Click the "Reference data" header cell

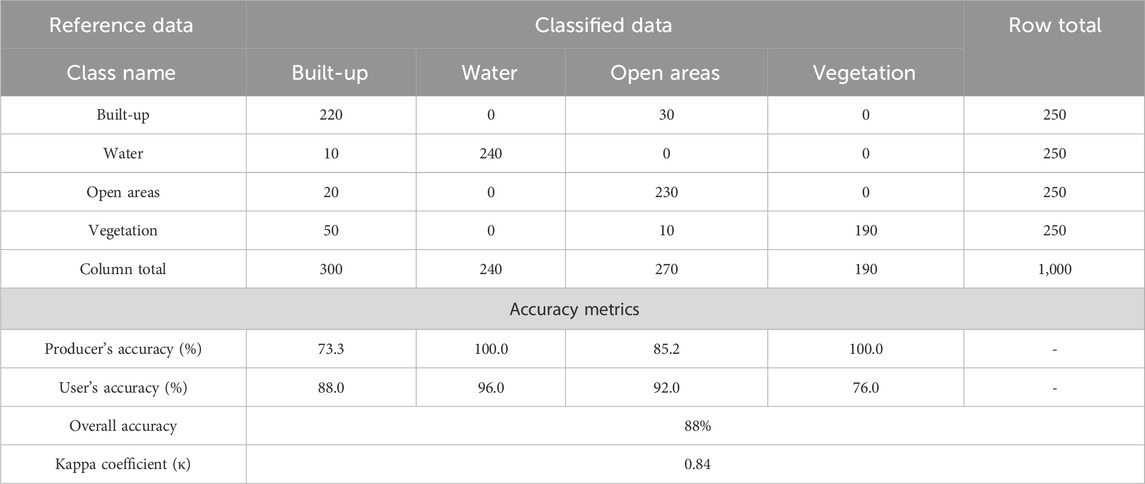(x=123, y=25)
